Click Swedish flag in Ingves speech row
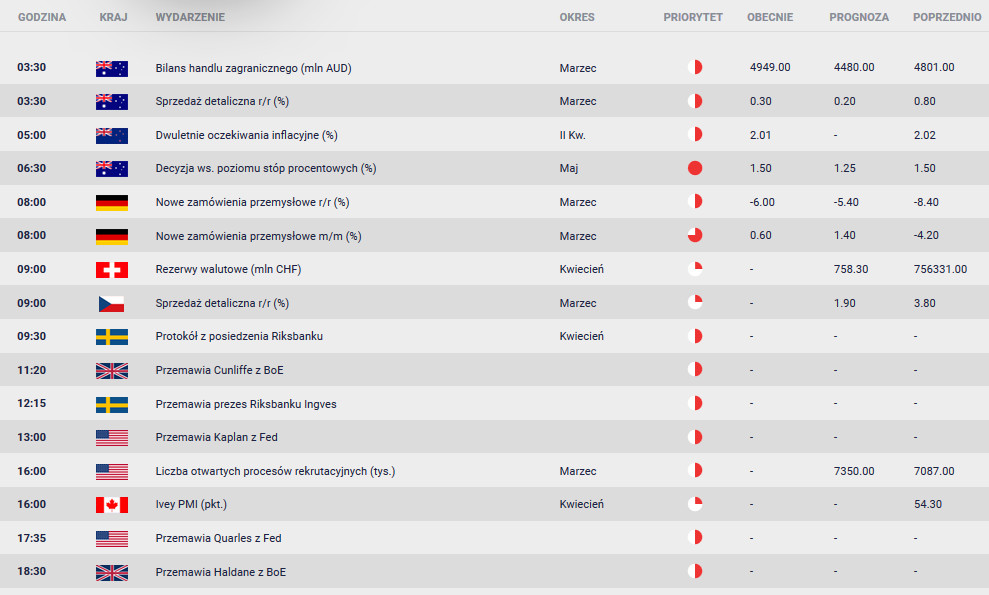 112,404
